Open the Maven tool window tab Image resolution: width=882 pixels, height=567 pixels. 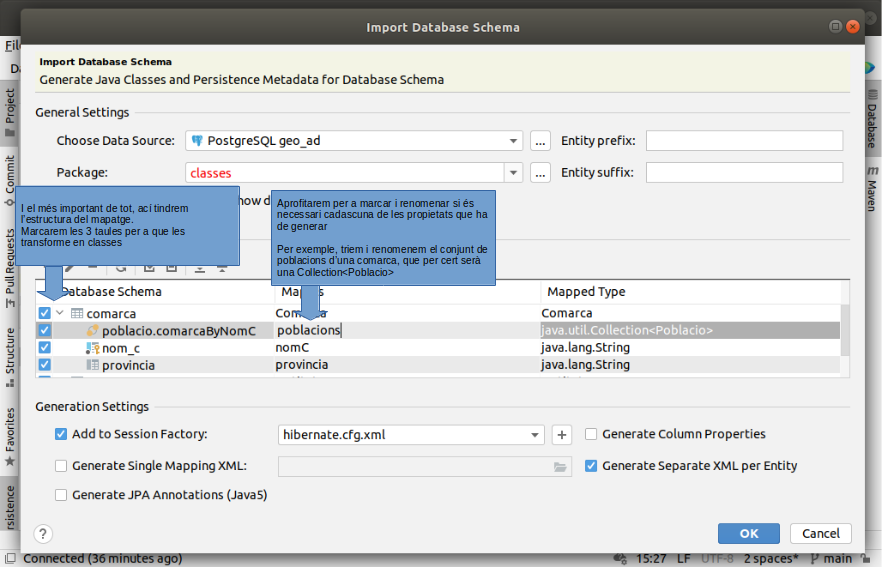coord(872,189)
